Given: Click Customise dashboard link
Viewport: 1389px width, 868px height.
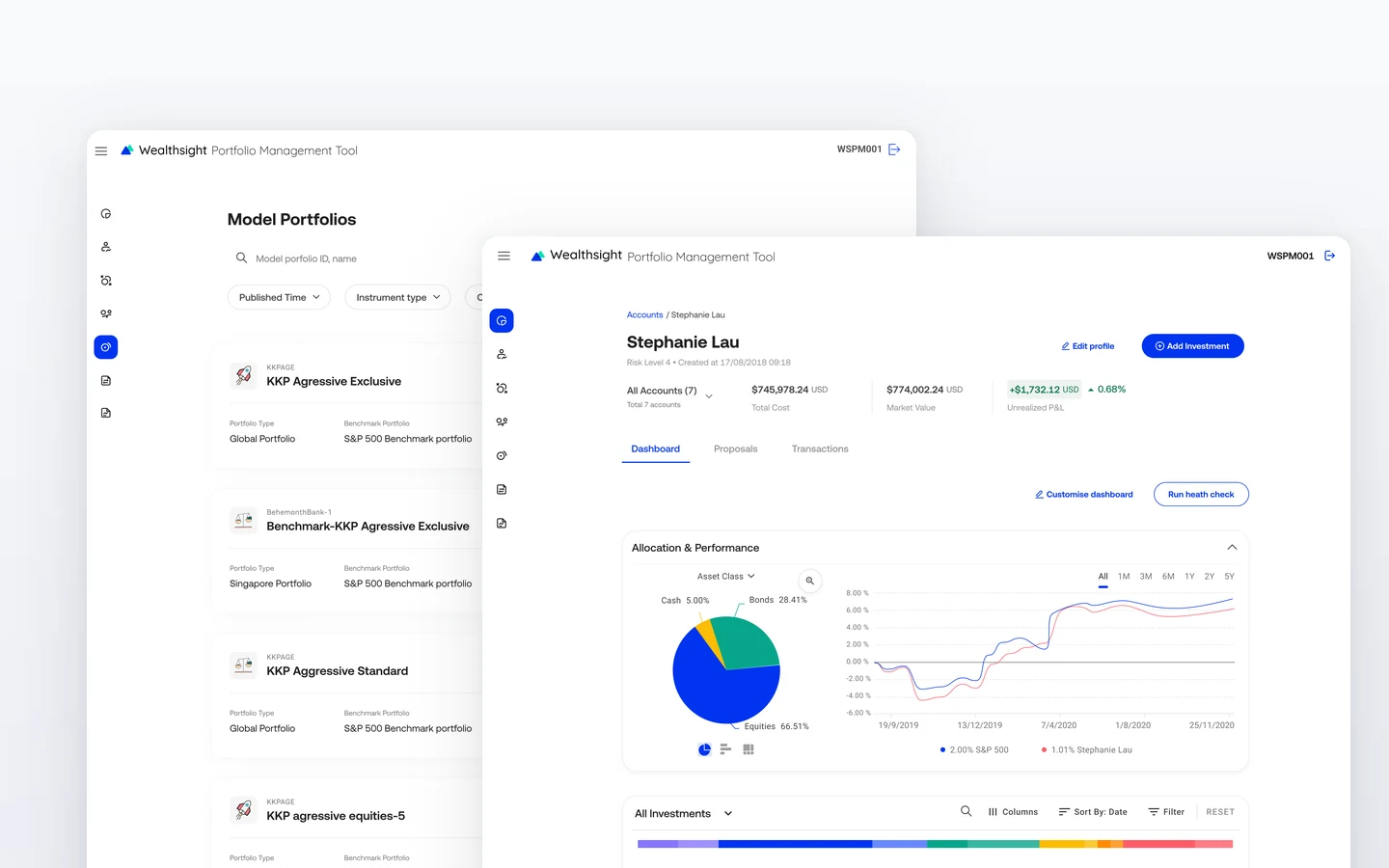Looking at the screenshot, I should coord(1084,495).
